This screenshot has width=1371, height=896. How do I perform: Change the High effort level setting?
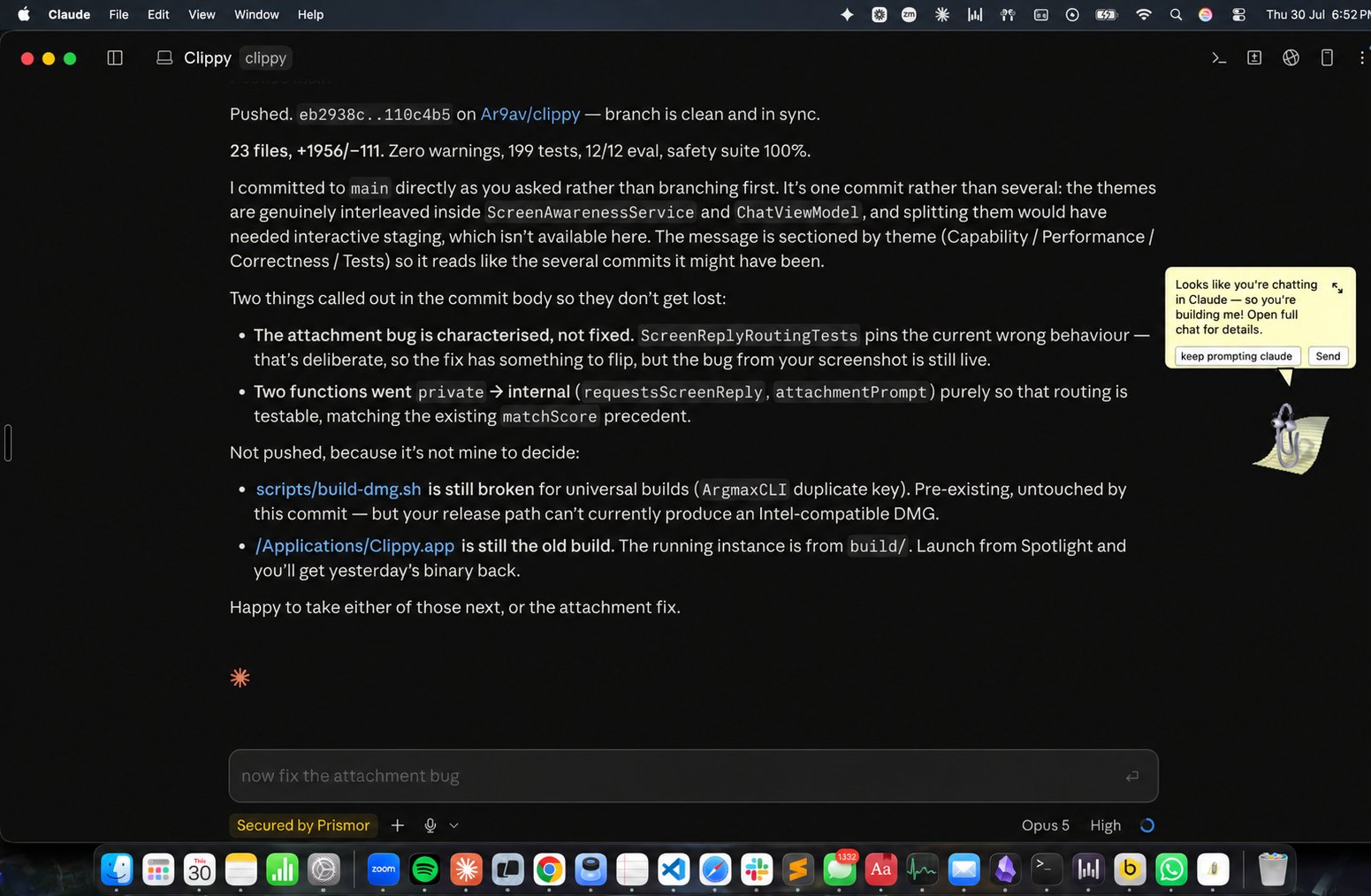(x=1105, y=825)
